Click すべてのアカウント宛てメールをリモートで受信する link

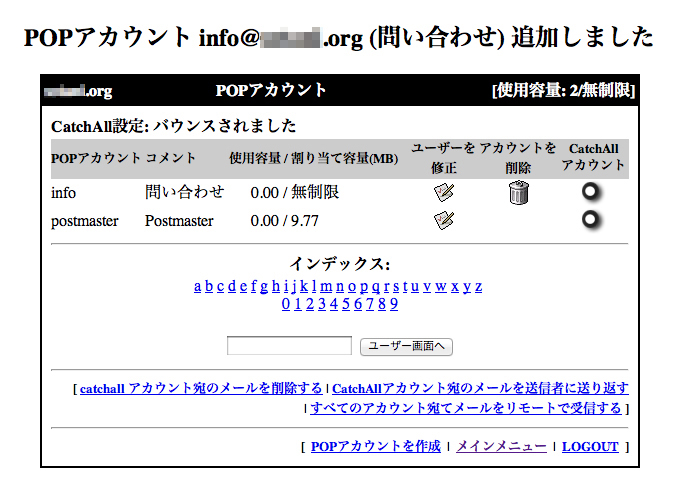(466, 407)
